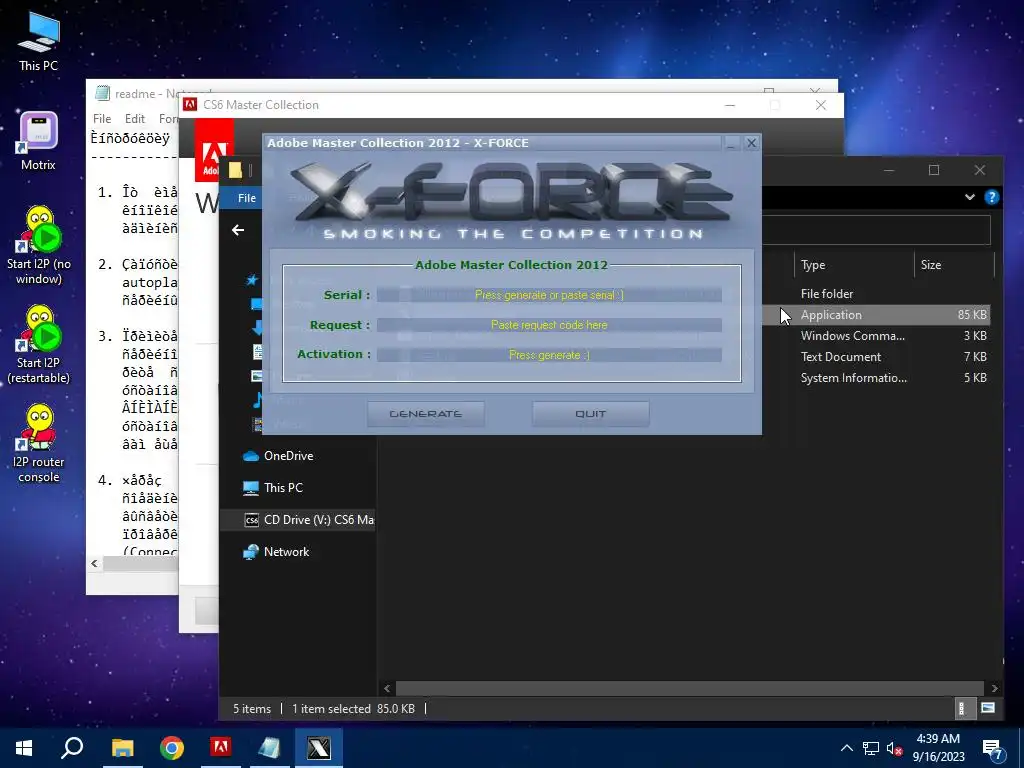Show hidden tray icons chevron
This screenshot has height=768, width=1024.
(x=846, y=748)
